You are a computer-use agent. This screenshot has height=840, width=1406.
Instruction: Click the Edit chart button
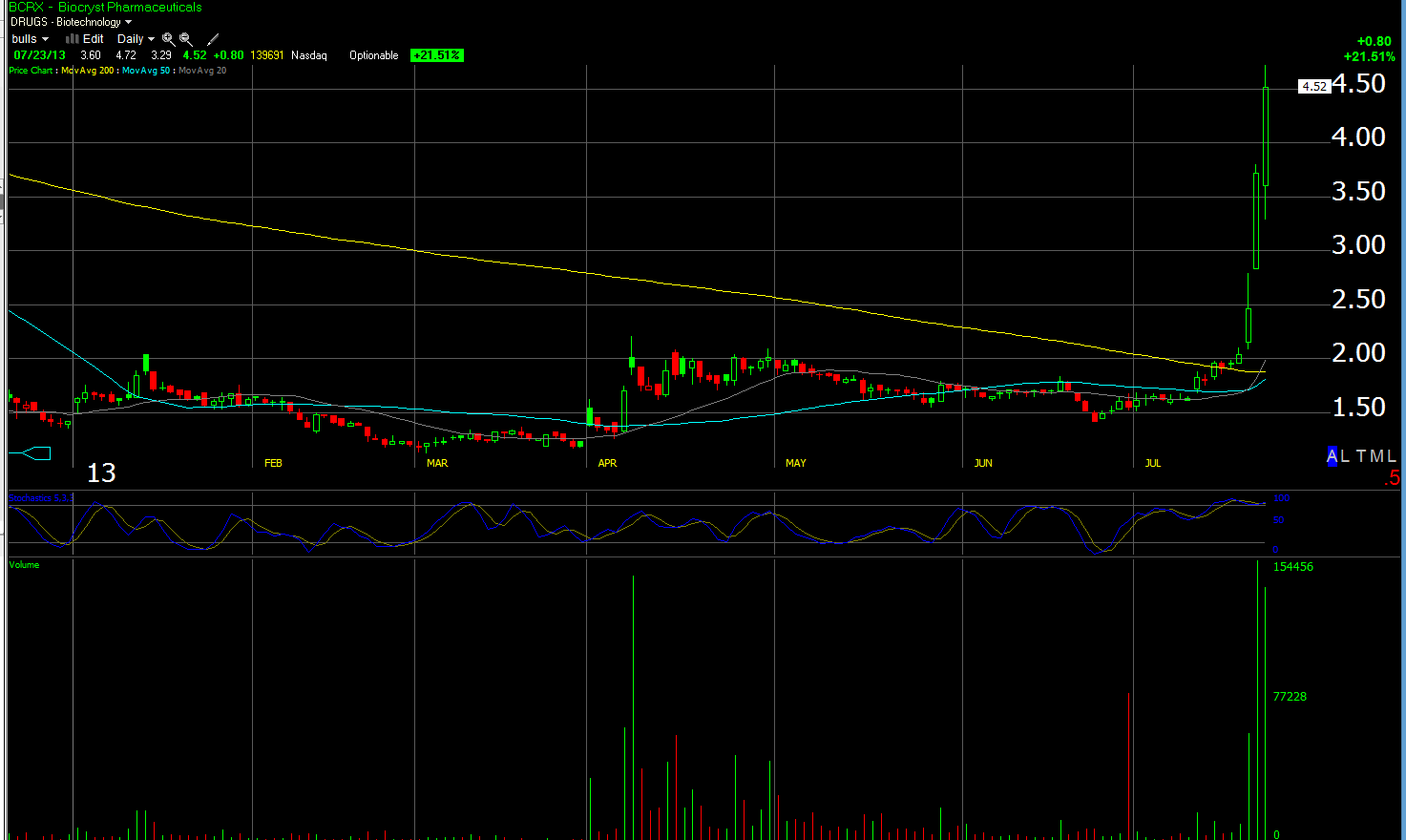click(94, 39)
